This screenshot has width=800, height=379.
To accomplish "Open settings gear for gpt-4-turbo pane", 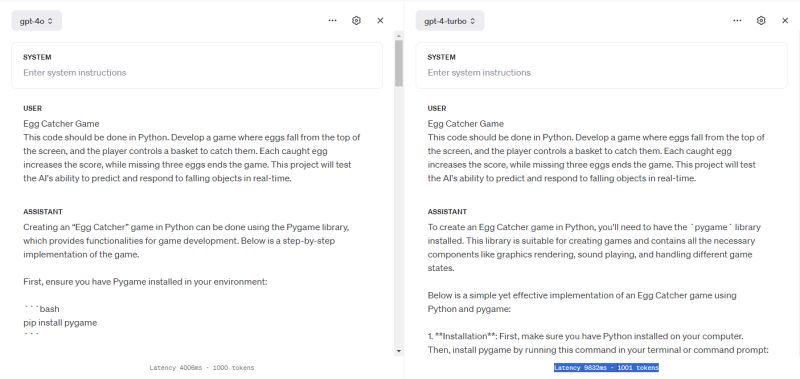I will point(761,20).
